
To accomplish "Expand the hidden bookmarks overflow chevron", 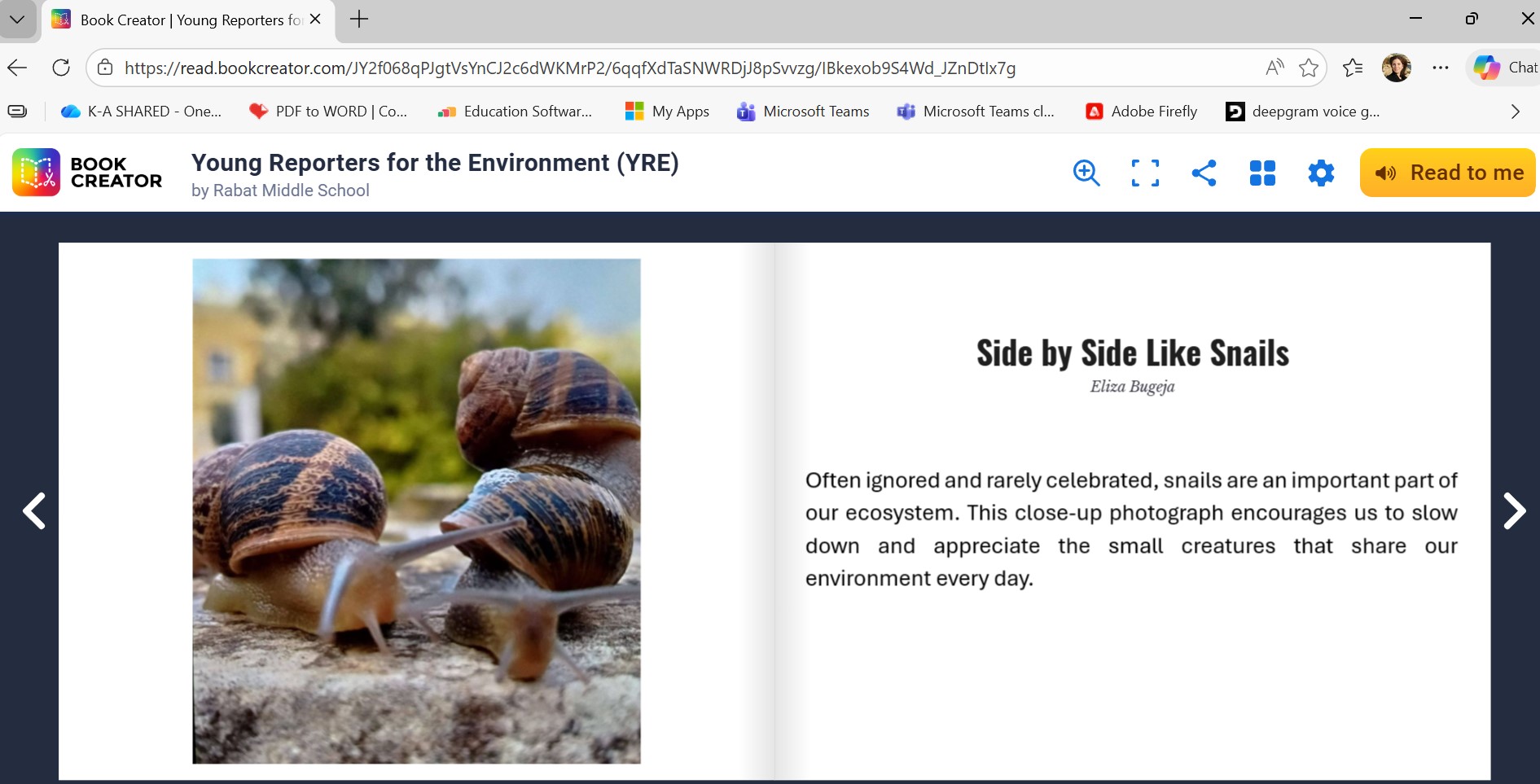I will click(1515, 112).
